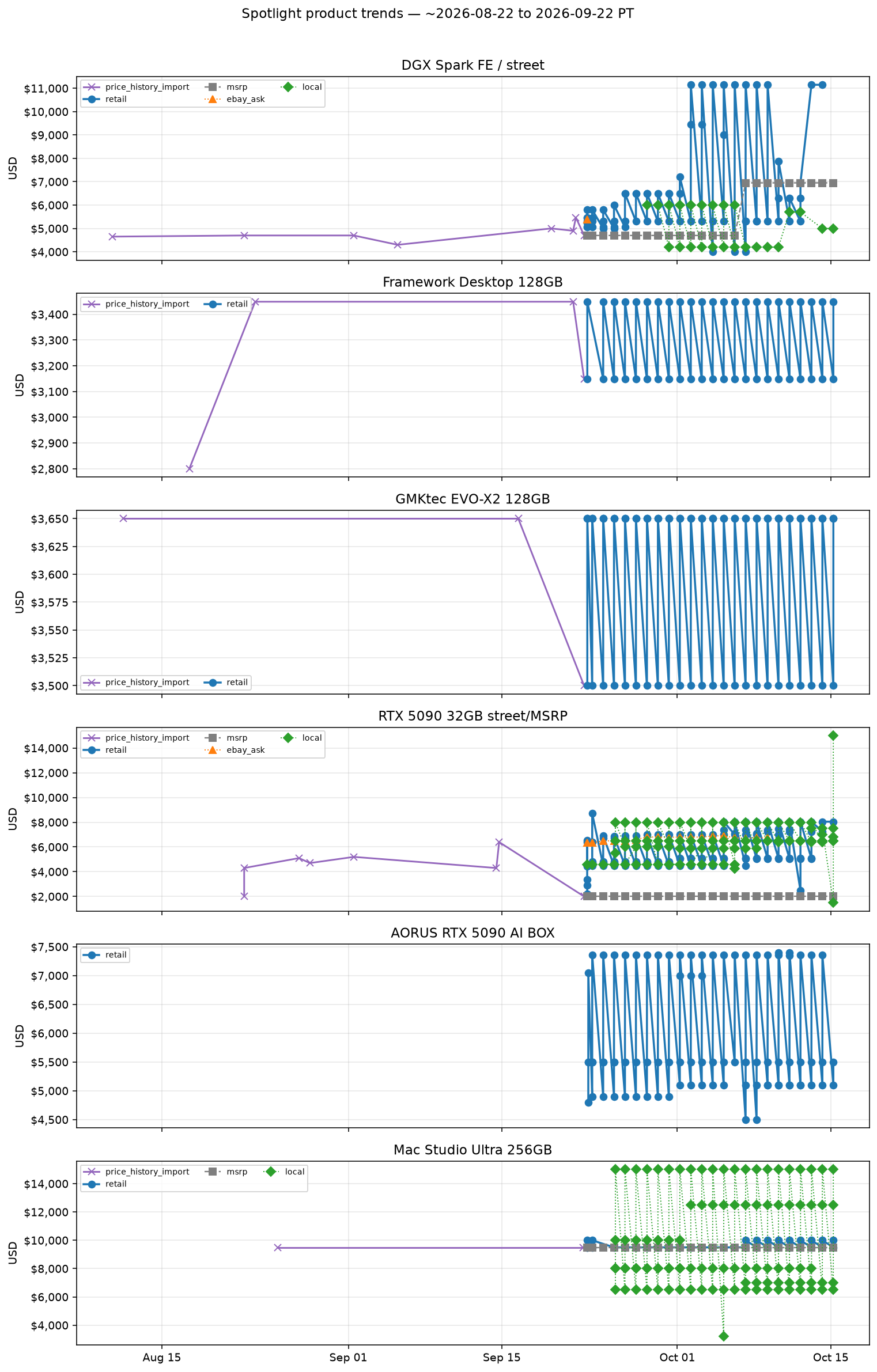
Task: Click the "$3,400" y-axis tick label
Action: [x=49, y=314]
